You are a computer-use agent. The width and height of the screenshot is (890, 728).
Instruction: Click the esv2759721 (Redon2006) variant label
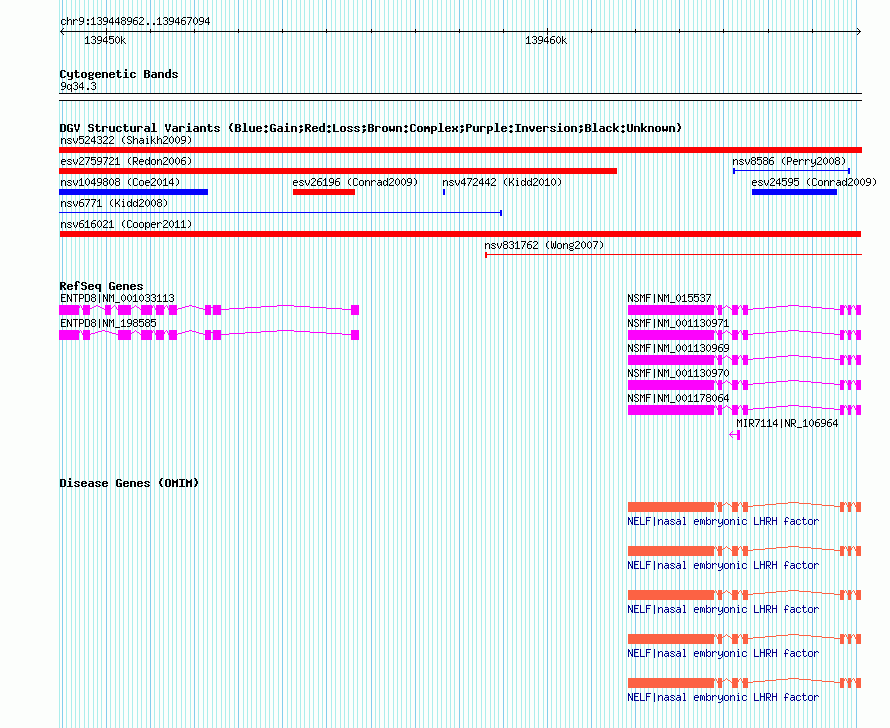126,161
